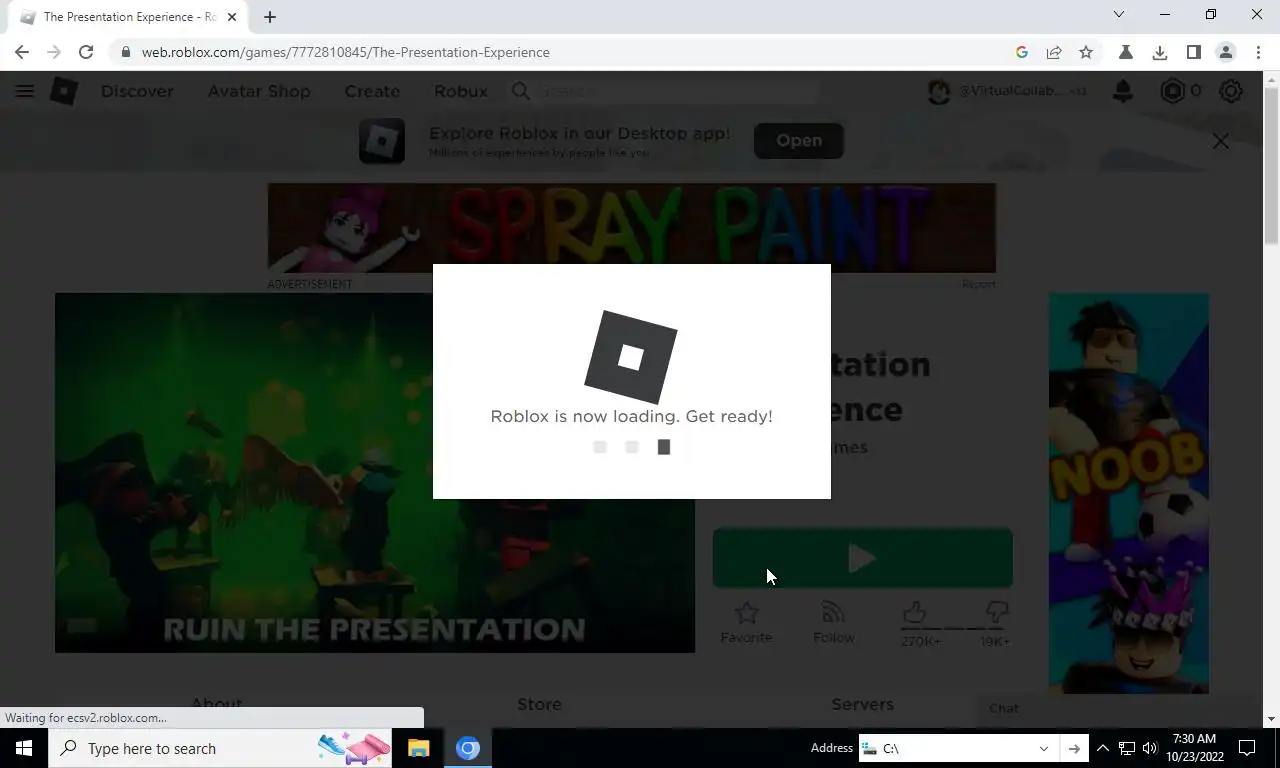Open Chrome three-dot menu
This screenshot has width=1280, height=768.
tap(1258, 52)
